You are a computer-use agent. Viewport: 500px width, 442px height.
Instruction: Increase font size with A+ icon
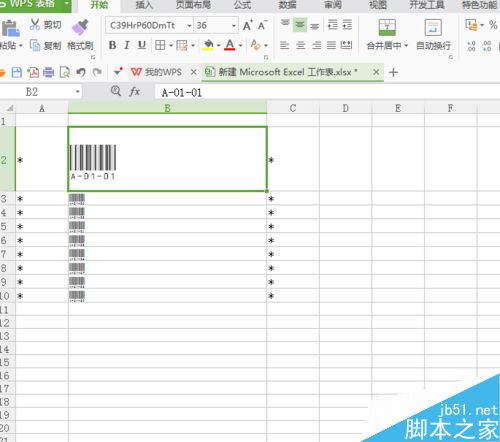pos(247,25)
